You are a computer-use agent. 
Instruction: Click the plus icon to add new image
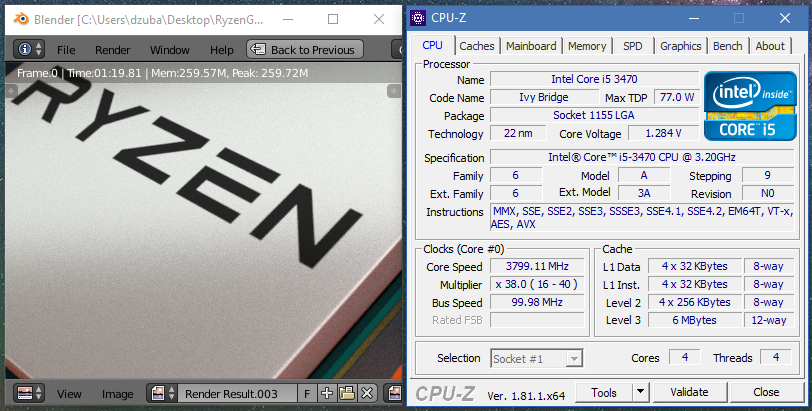coord(327,393)
